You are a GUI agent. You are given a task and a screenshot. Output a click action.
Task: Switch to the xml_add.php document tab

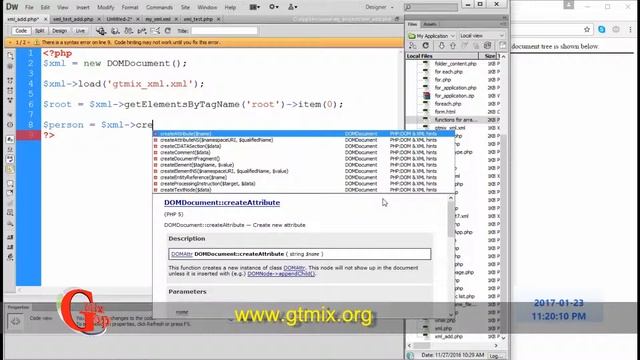(x=23, y=19)
